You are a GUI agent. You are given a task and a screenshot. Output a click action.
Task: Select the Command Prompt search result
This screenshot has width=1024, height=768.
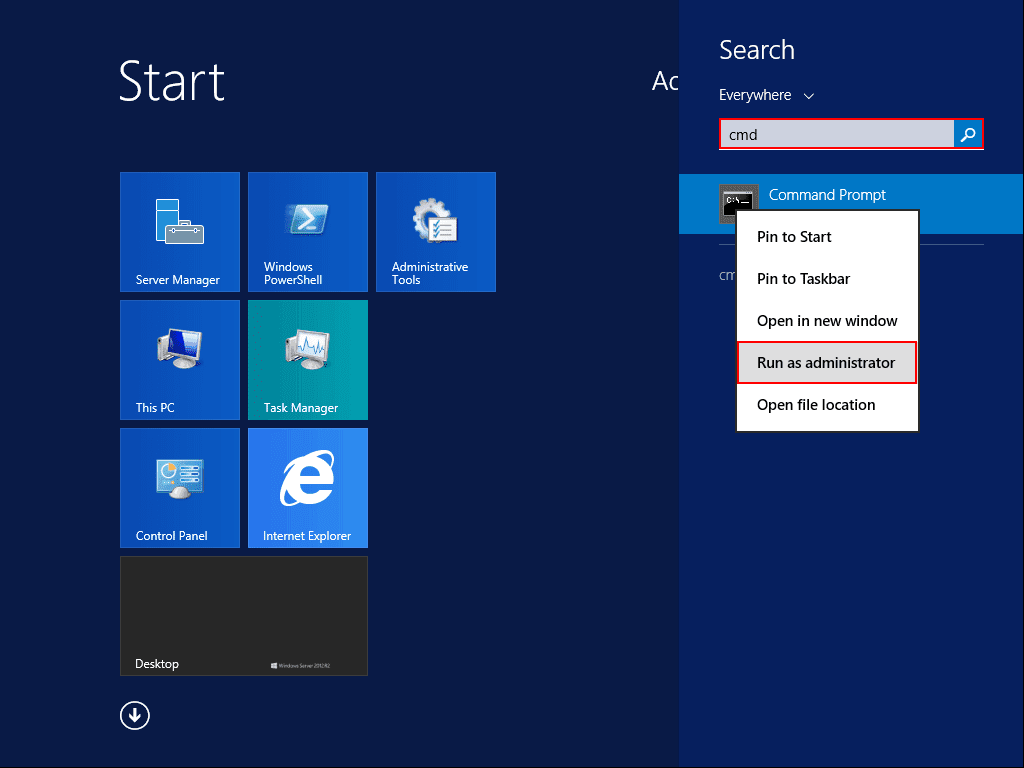click(x=851, y=203)
